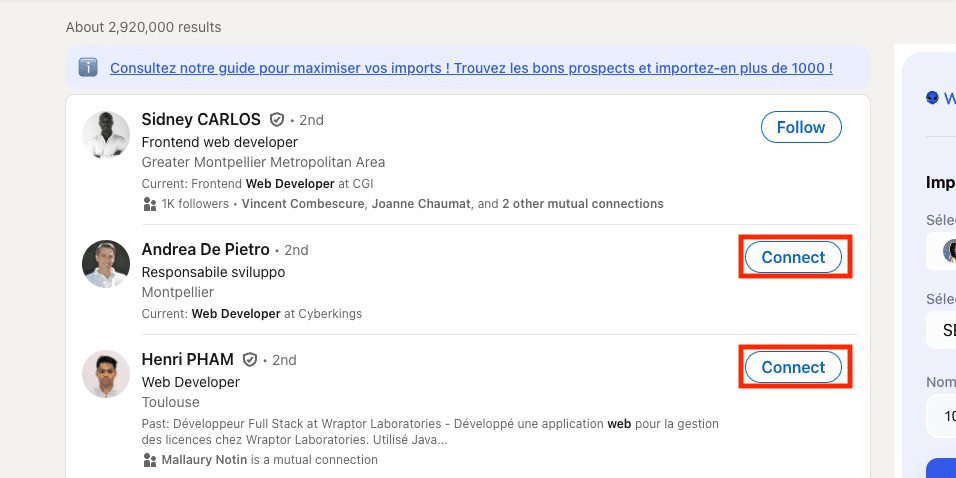
Task: Click 'Toulouse' location under Henri PHAM
Action: 171,402
